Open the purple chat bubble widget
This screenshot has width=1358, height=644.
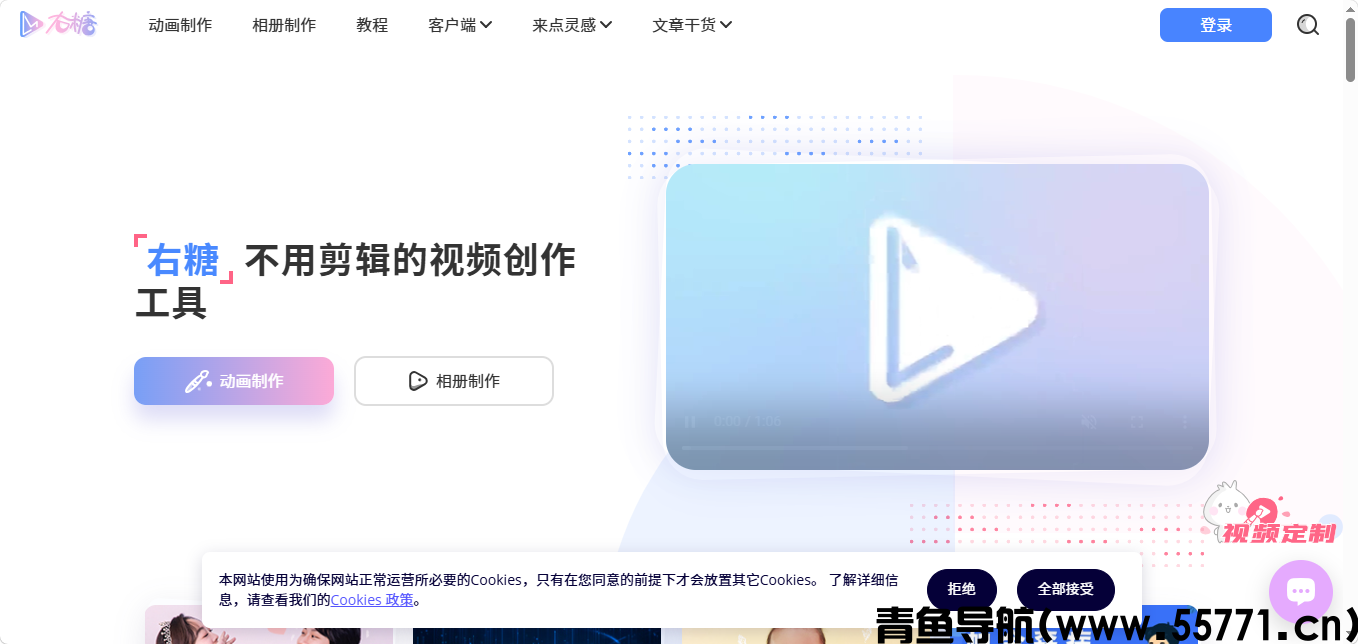[1300, 592]
